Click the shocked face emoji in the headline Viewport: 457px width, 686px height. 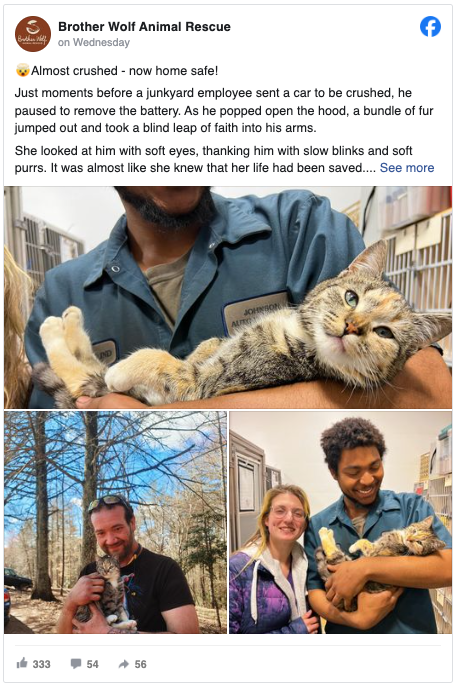[22, 70]
